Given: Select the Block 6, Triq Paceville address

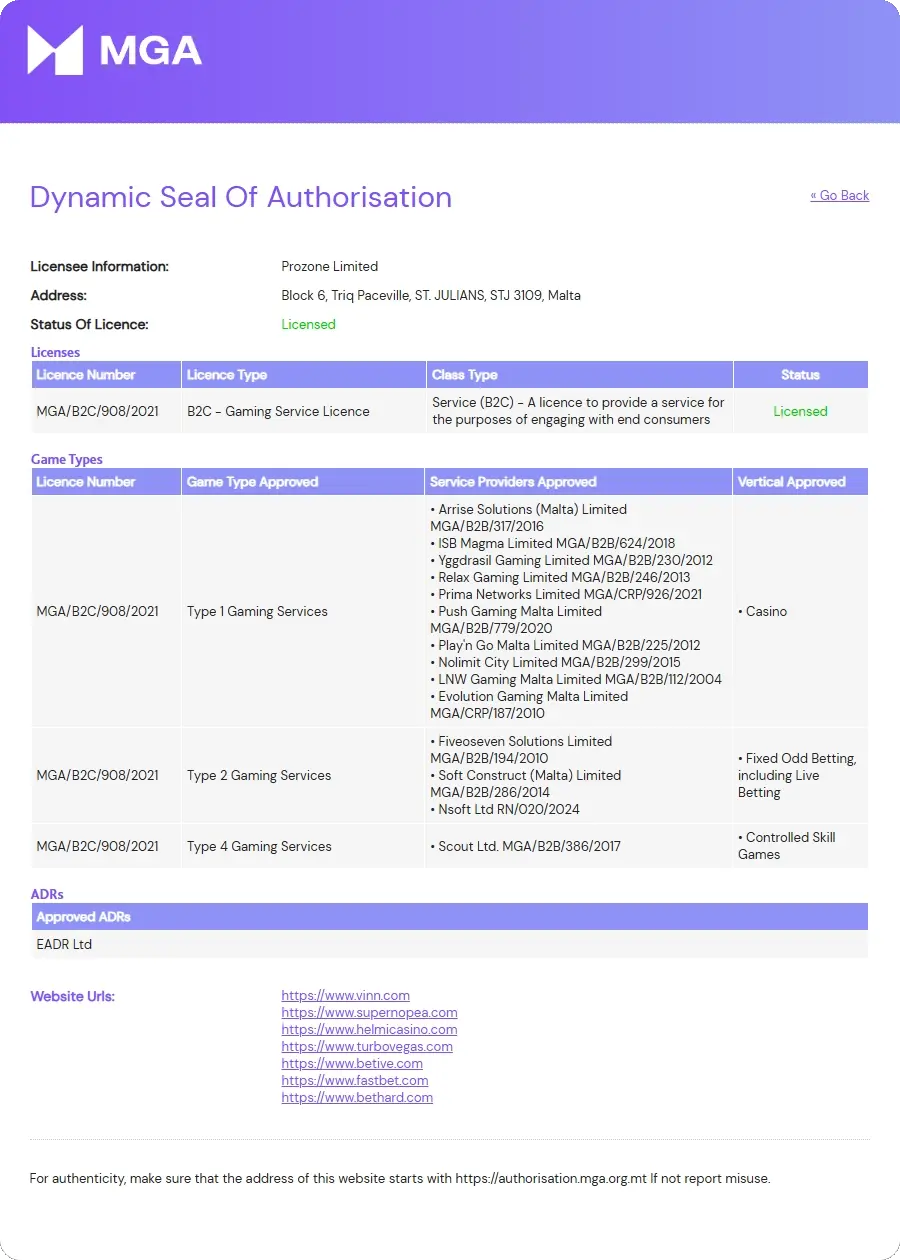Looking at the screenshot, I should (431, 295).
